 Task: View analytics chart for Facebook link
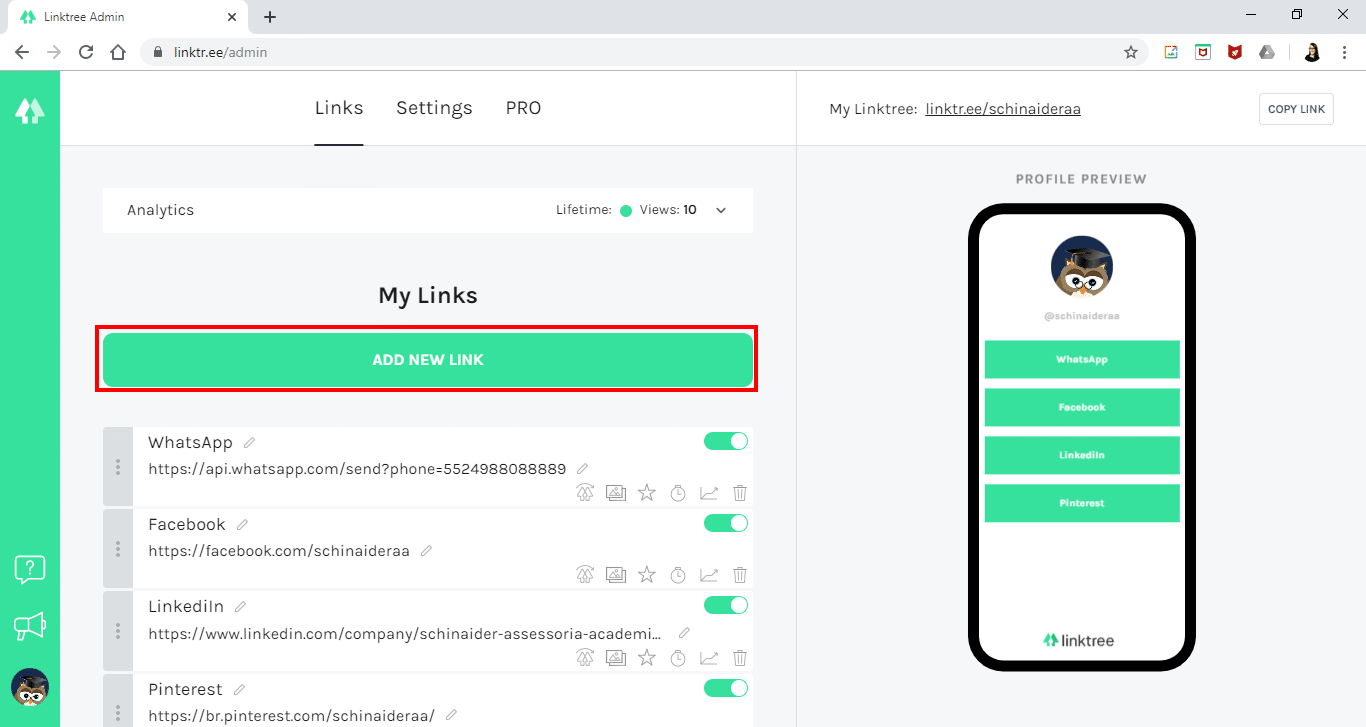click(x=709, y=574)
